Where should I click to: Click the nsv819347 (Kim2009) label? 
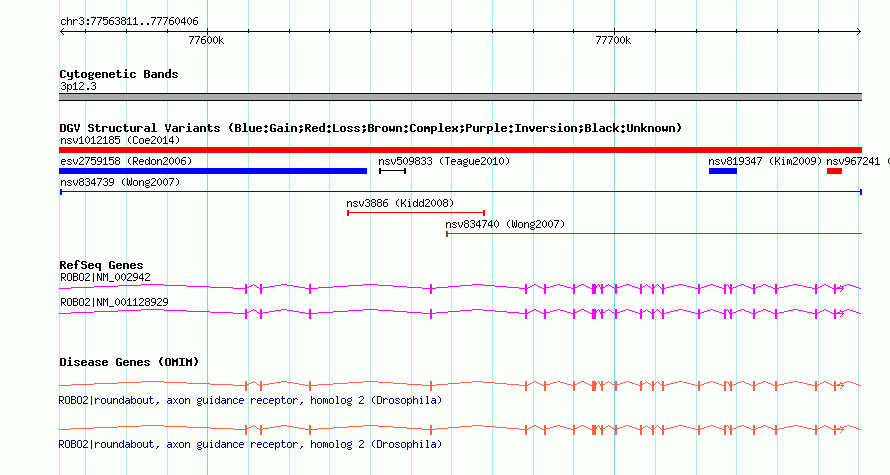pyautogui.click(x=765, y=161)
